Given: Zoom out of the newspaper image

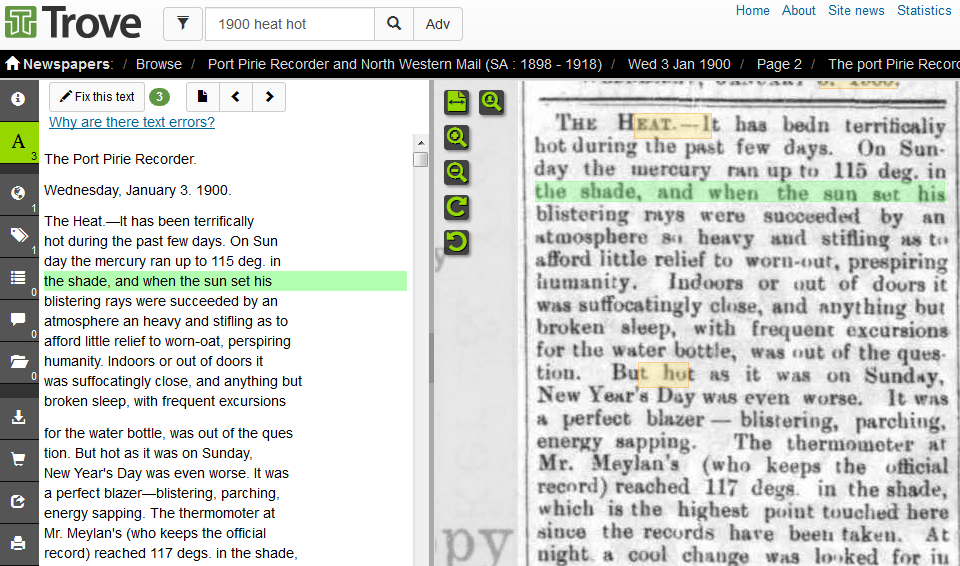Looking at the screenshot, I should click(456, 173).
